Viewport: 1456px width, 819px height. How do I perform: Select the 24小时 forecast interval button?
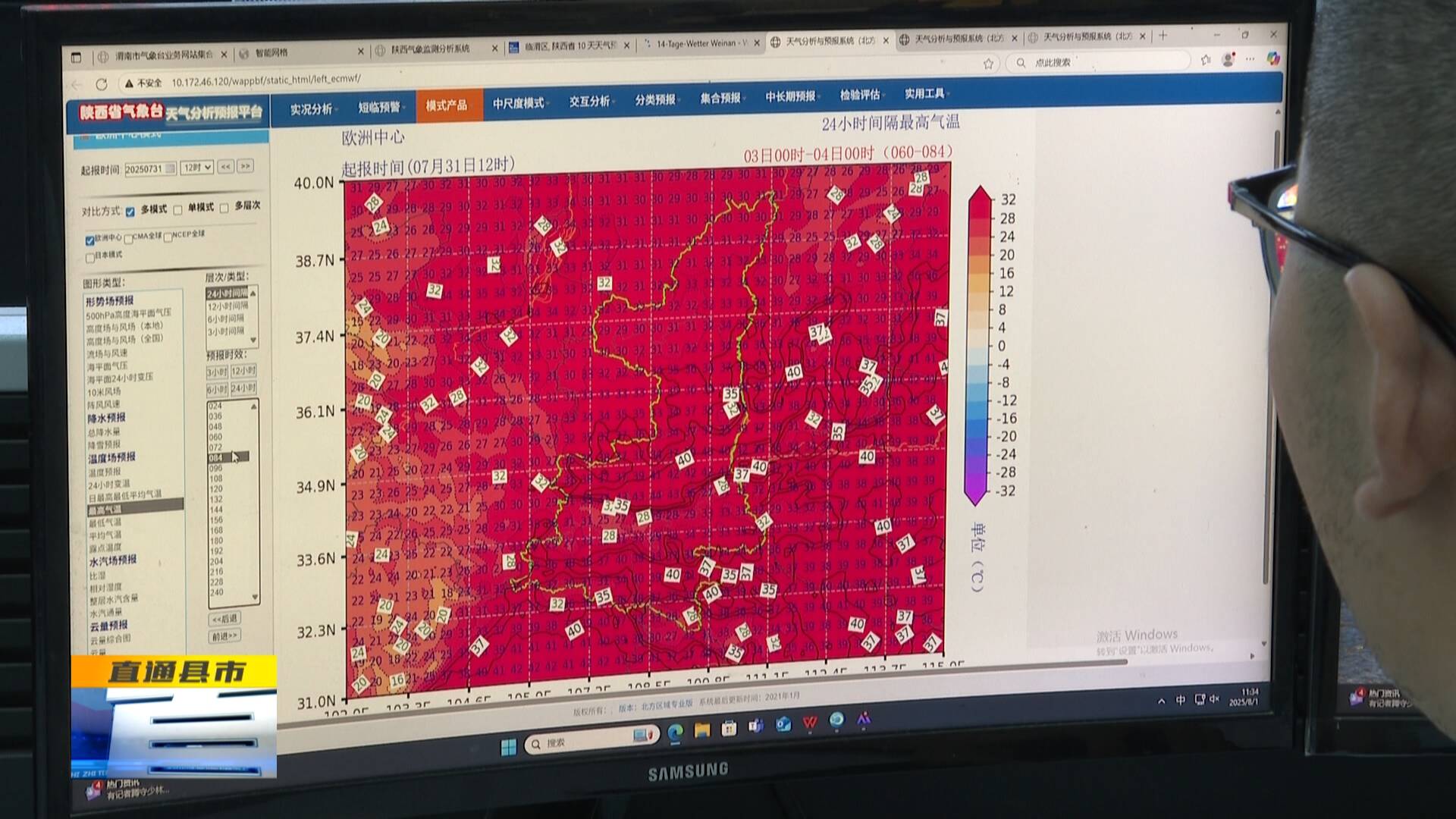pyautogui.click(x=243, y=389)
